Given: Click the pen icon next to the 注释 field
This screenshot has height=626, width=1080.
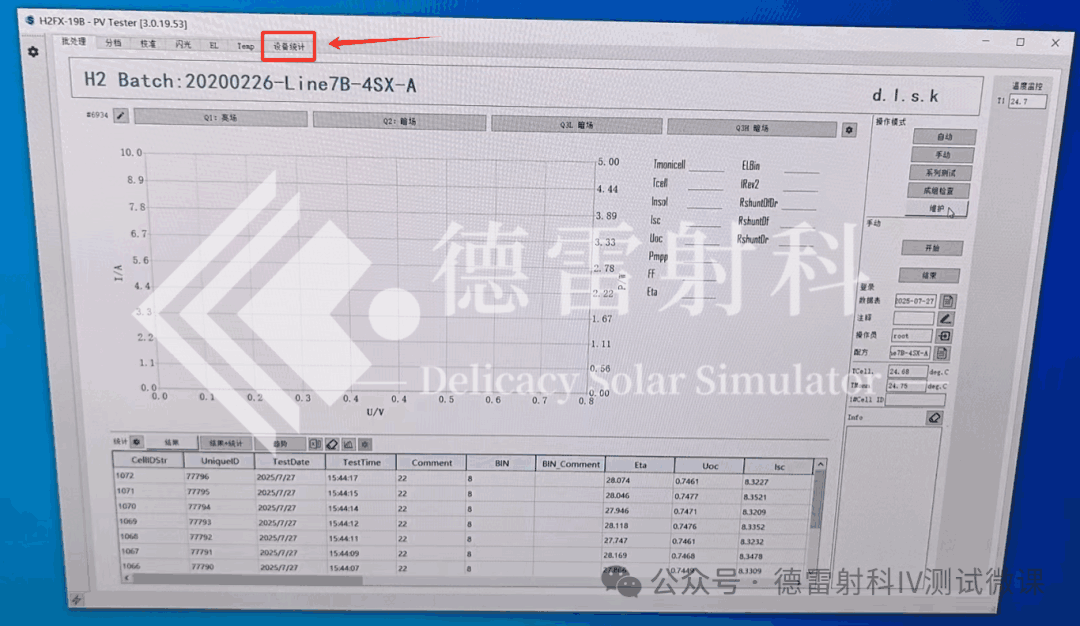Looking at the screenshot, I should coord(946,318).
